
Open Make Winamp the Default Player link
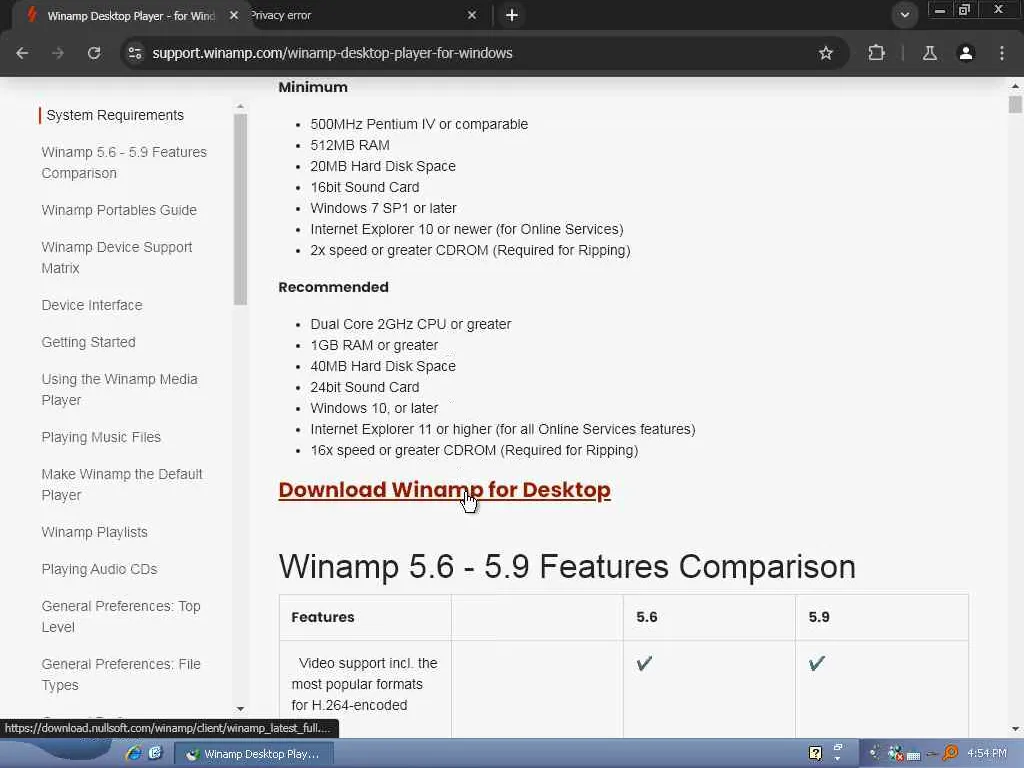pyautogui.click(x=121, y=485)
